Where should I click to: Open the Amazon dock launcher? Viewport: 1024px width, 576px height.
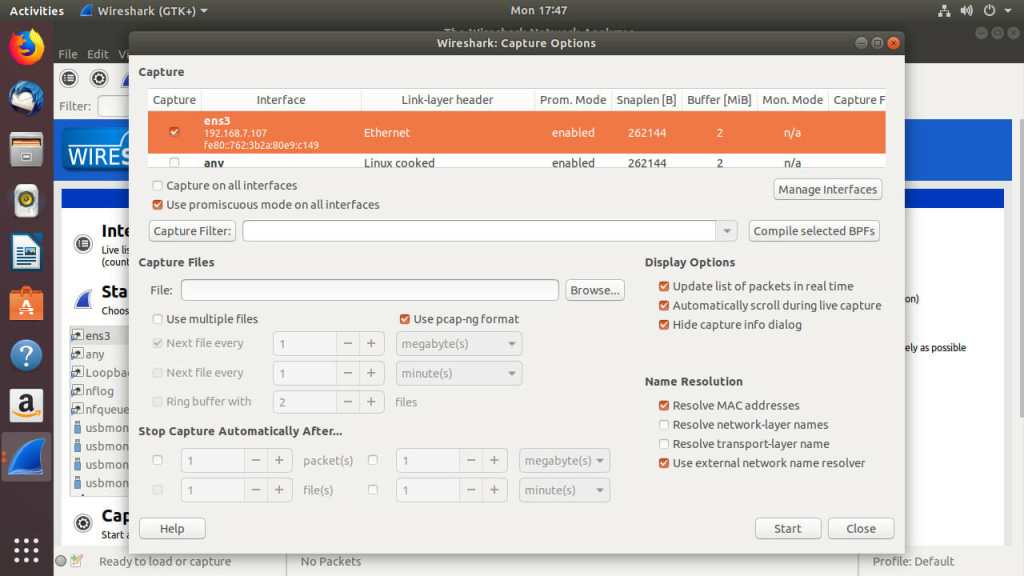click(x=26, y=406)
